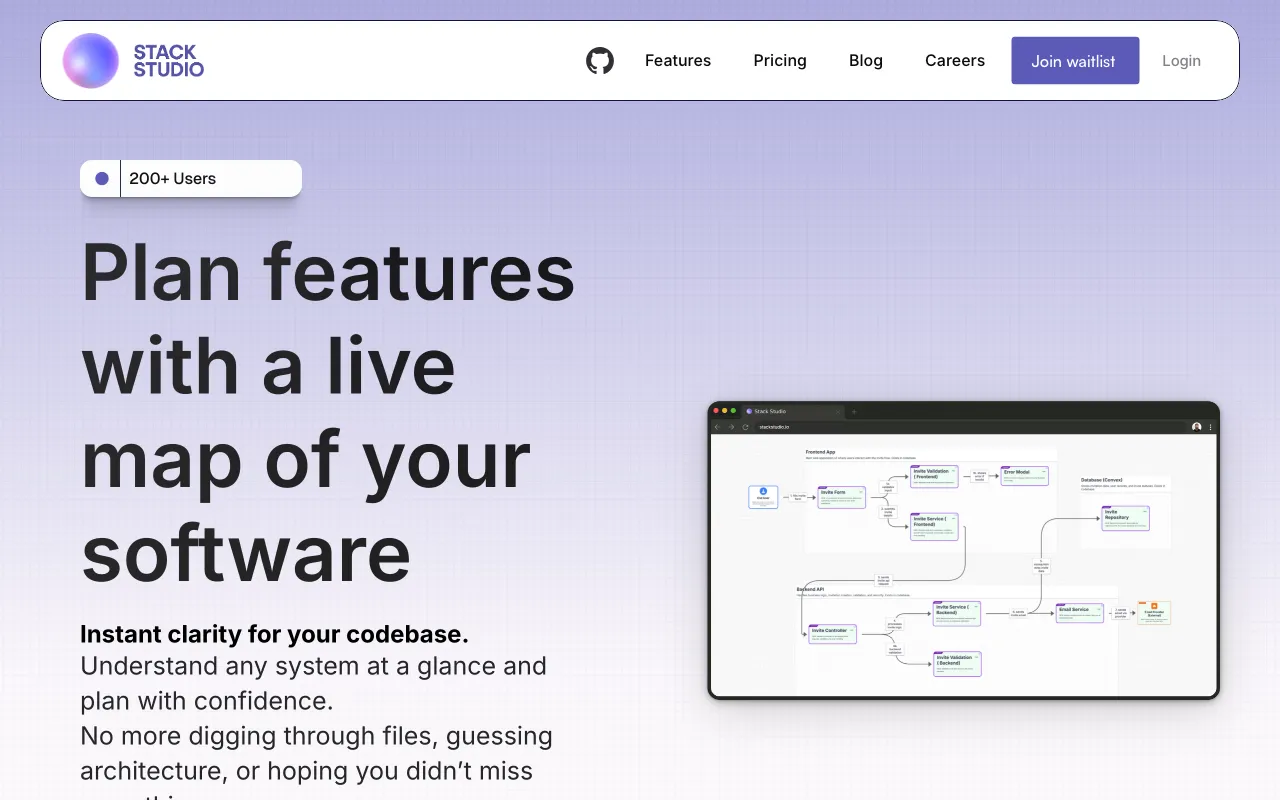Click the Error Modal node in preview

click(1025, 475)
